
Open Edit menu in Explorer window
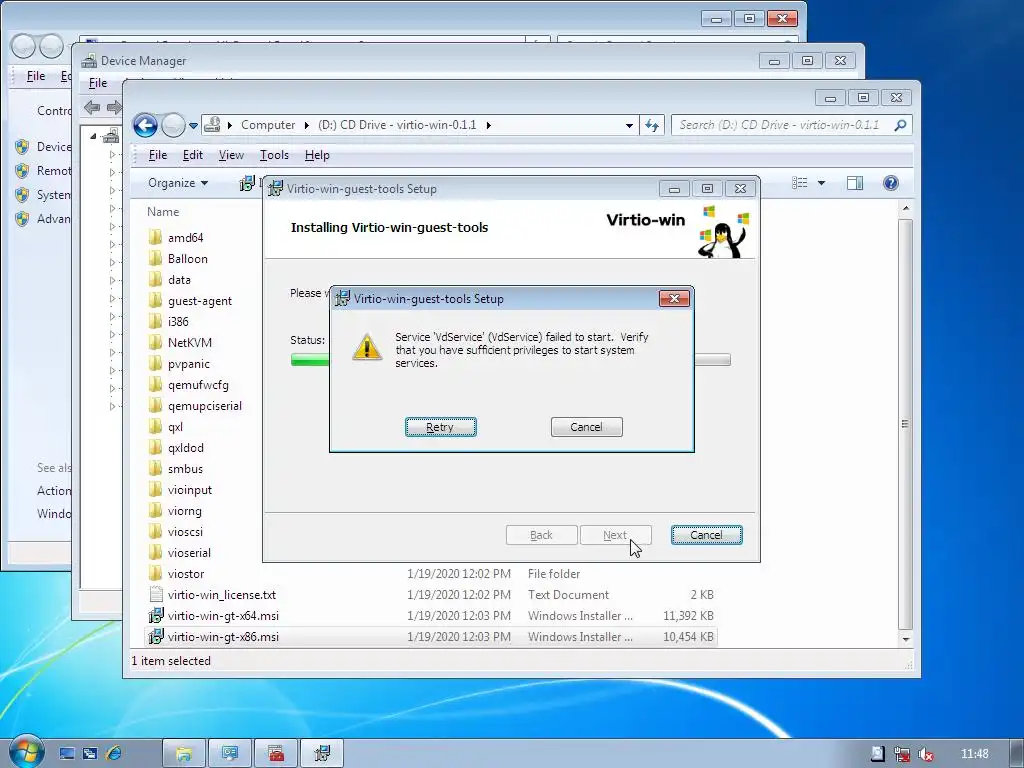(193, 155)
